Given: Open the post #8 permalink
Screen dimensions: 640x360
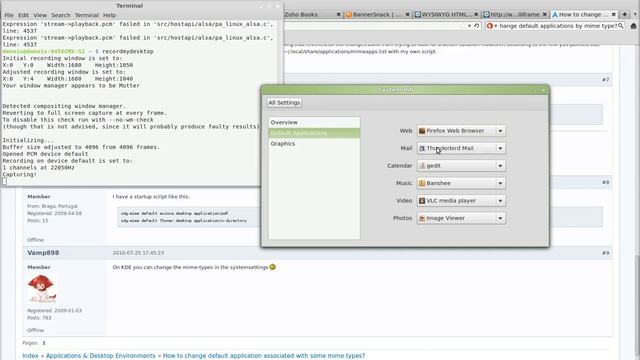Looking at the screenshot, I should point(605,182).
